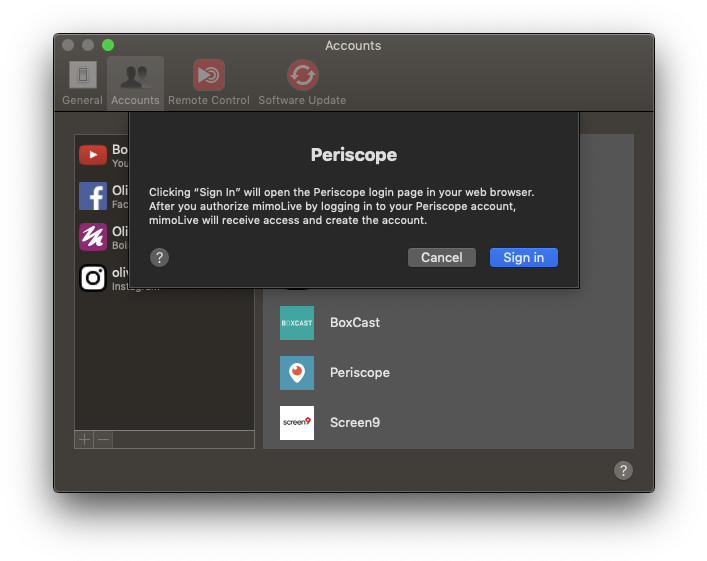The width and height of the screenshot is (707, 561).
Task: Select the Instagram account icon
Action: (93, 278)
